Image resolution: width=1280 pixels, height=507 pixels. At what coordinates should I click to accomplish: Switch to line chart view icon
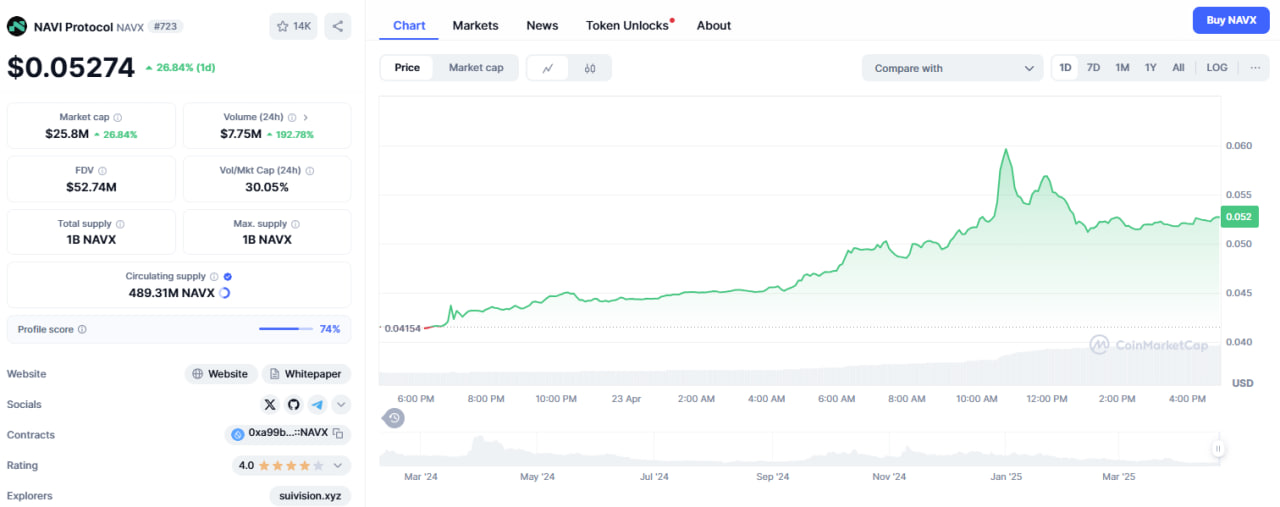pos(548,68)
